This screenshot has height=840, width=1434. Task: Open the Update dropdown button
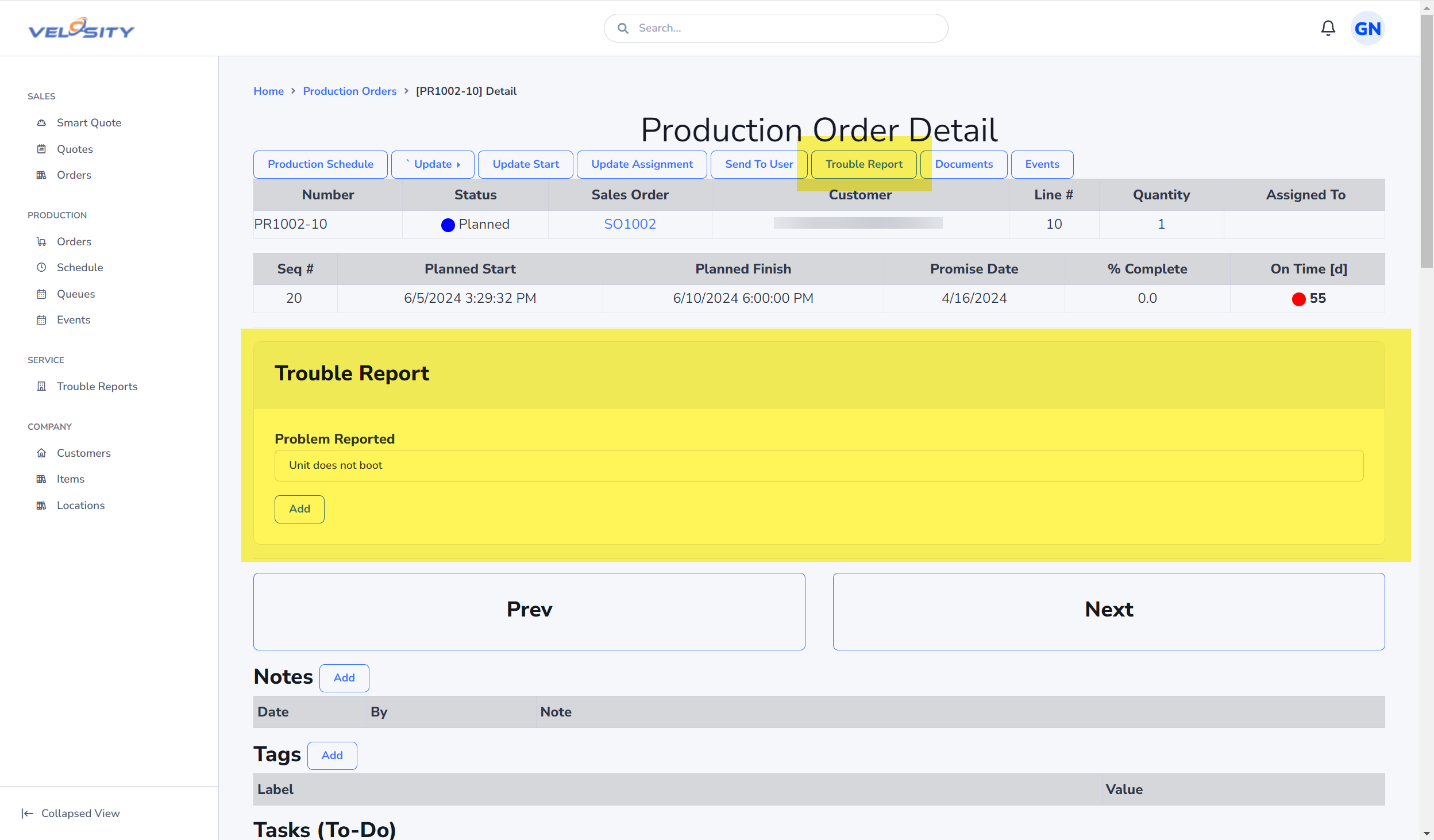pyautogui.click(x=433, y=165)
